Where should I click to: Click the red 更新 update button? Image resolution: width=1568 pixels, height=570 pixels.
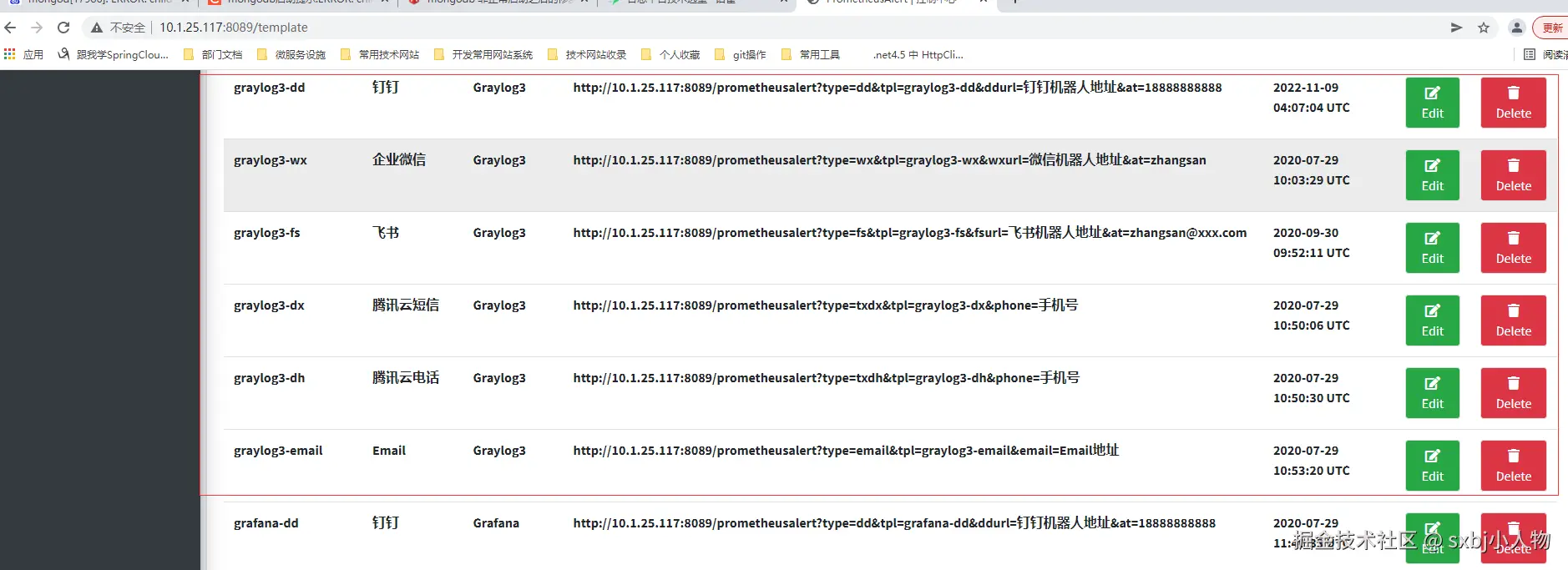[1551, 28]
